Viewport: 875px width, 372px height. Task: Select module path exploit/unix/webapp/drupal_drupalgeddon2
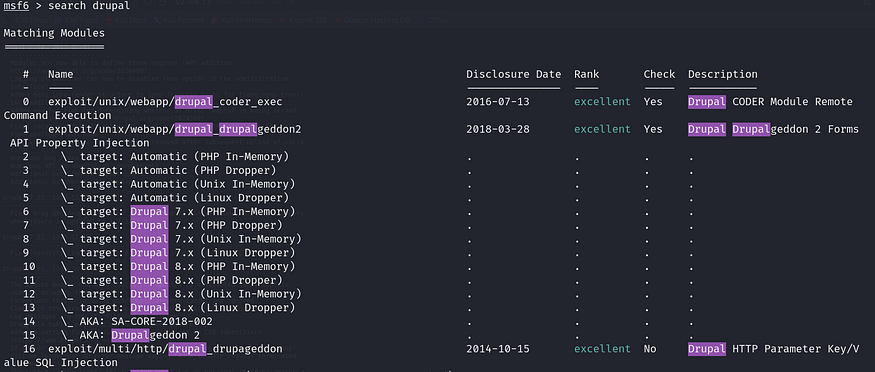point(175,129)
